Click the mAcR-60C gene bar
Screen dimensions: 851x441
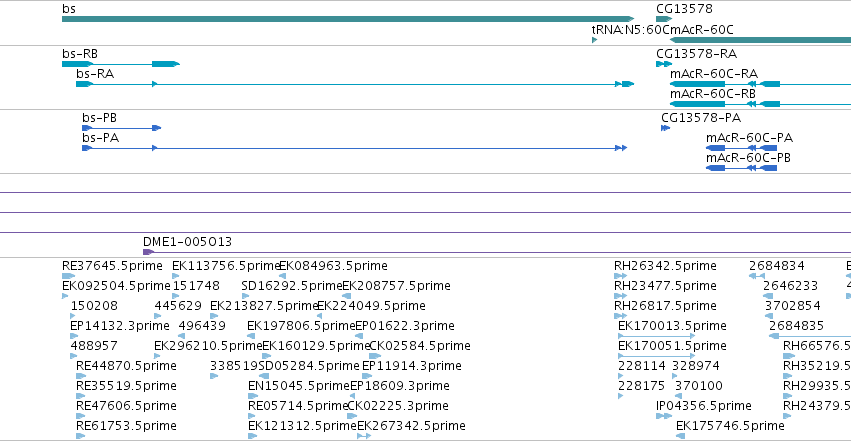(760, 40)
